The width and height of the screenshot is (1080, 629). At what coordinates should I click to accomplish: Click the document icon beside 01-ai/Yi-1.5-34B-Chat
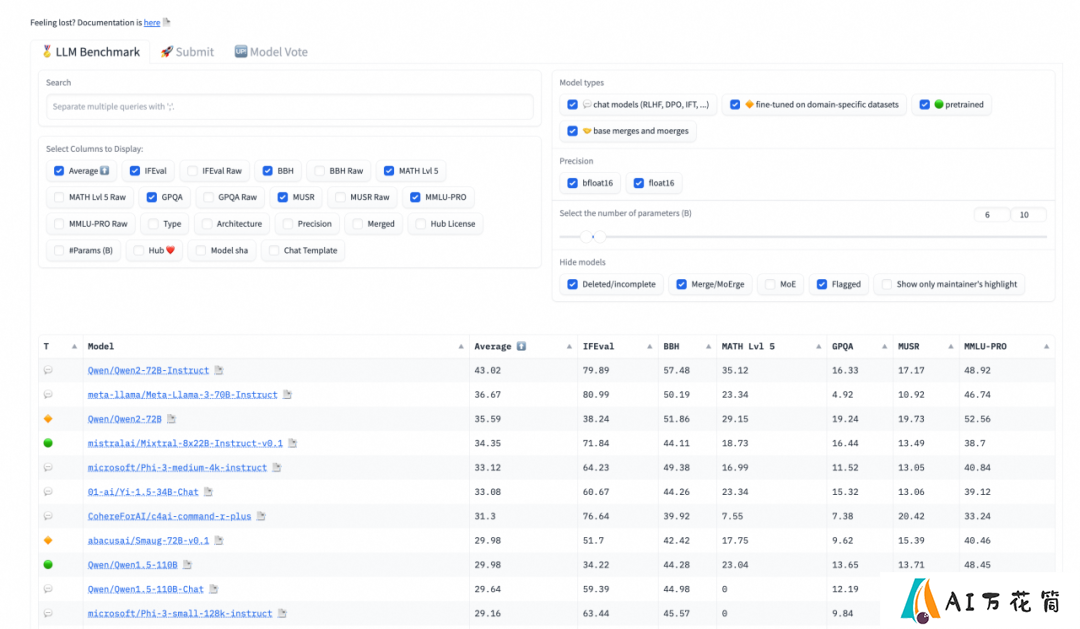(x=208, y=492)
